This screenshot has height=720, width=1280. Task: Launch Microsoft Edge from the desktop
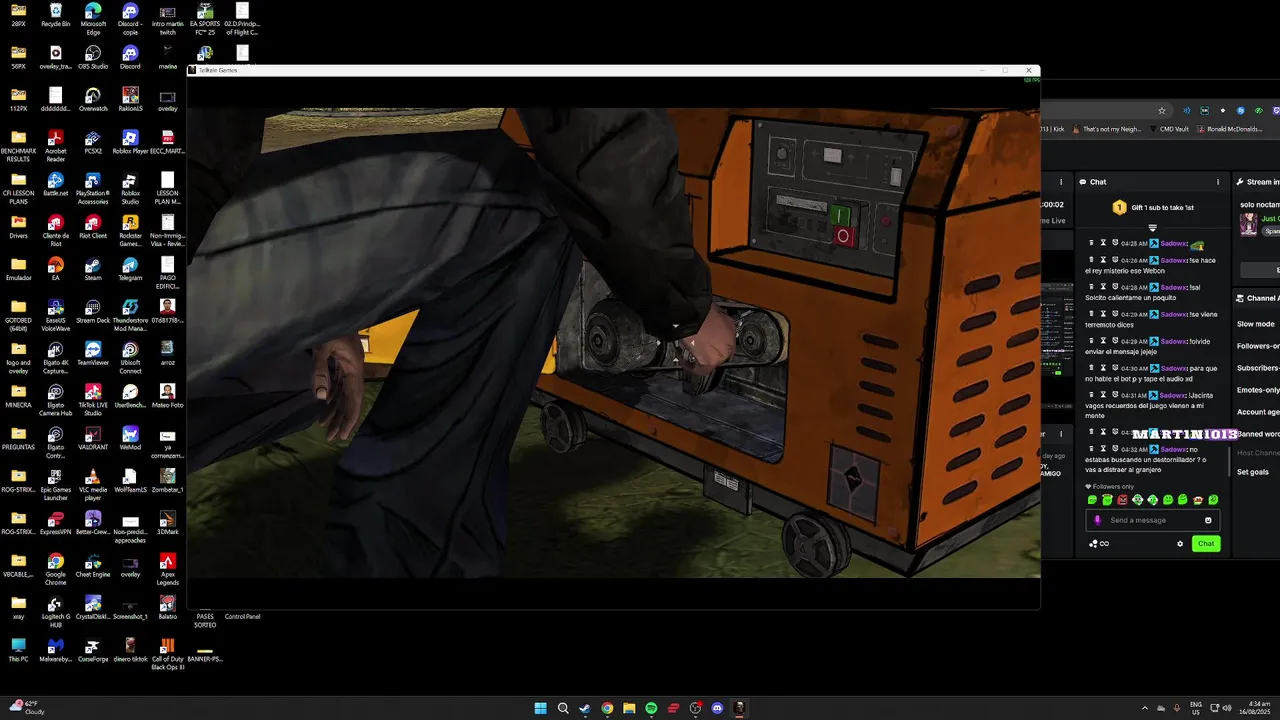(x=93, y=19)
